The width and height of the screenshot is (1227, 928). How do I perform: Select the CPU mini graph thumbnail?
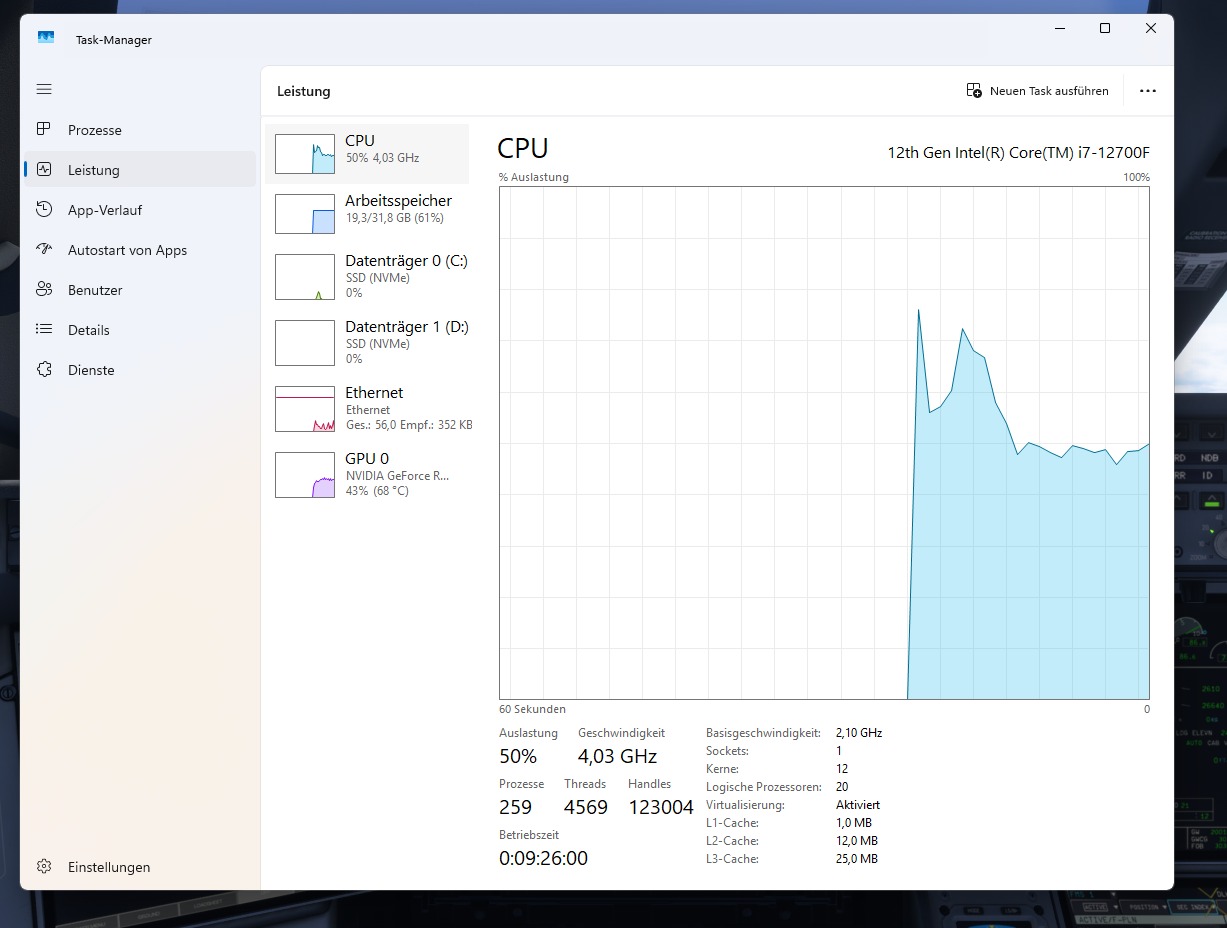click(305, 154)
